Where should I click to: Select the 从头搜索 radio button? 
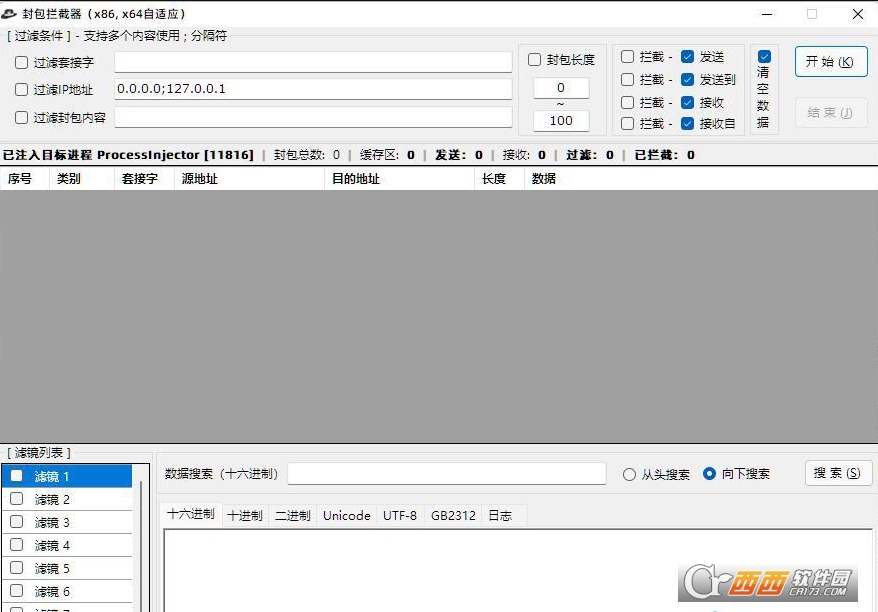point(630,475)
